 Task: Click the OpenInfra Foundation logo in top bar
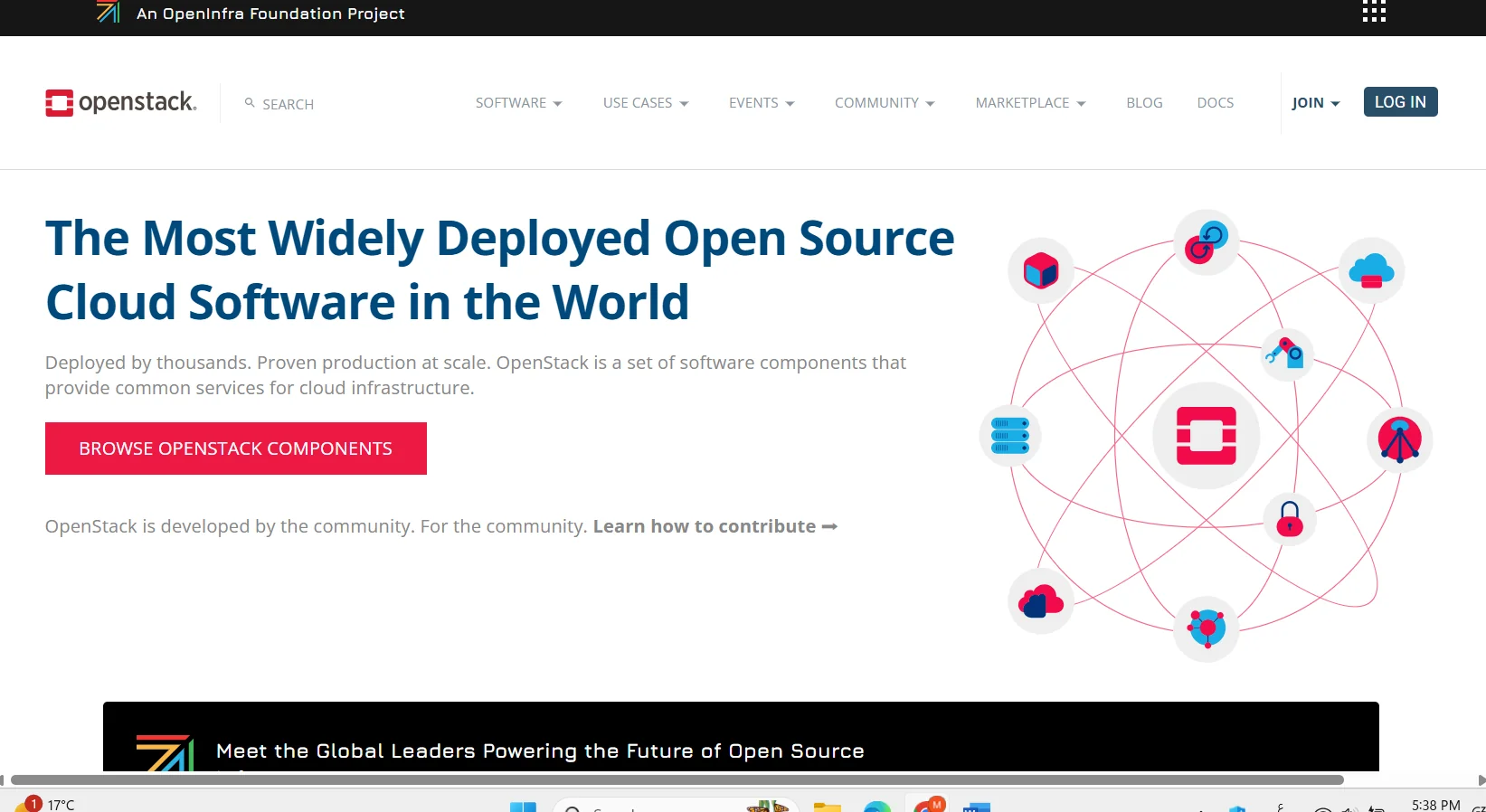coord(109,12)
